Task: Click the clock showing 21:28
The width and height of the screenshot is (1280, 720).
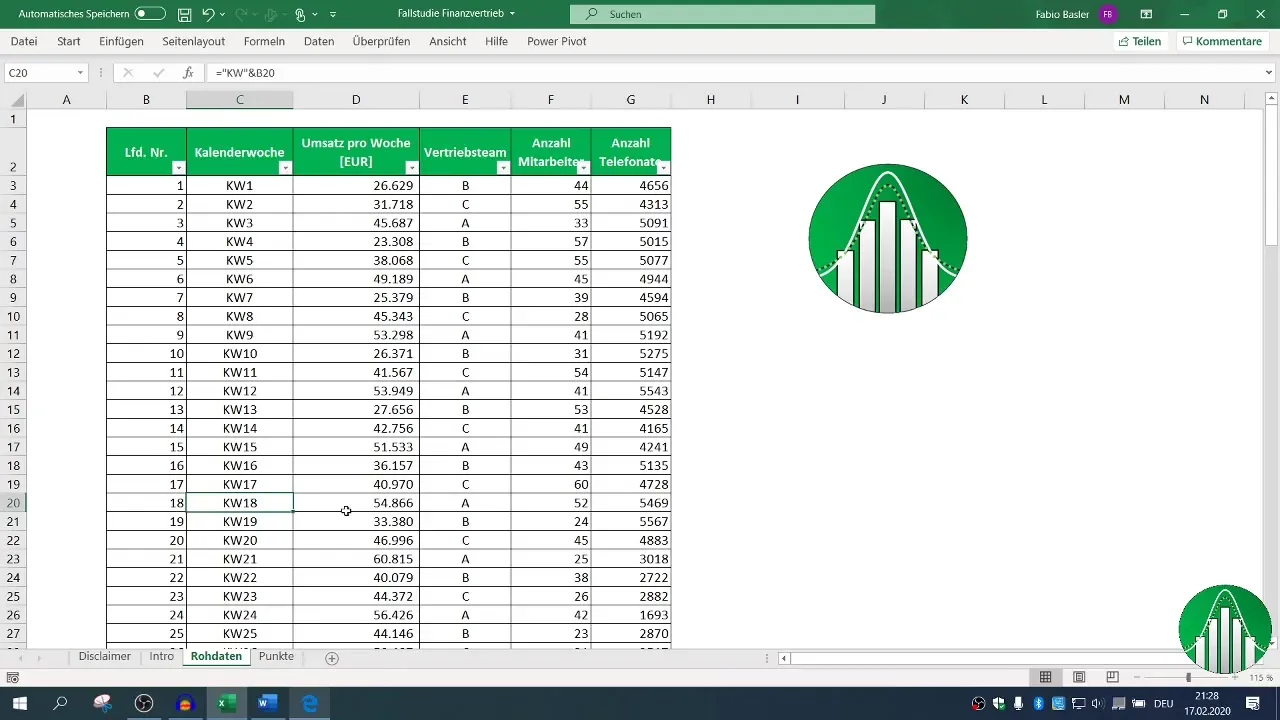Action: 1206,696
